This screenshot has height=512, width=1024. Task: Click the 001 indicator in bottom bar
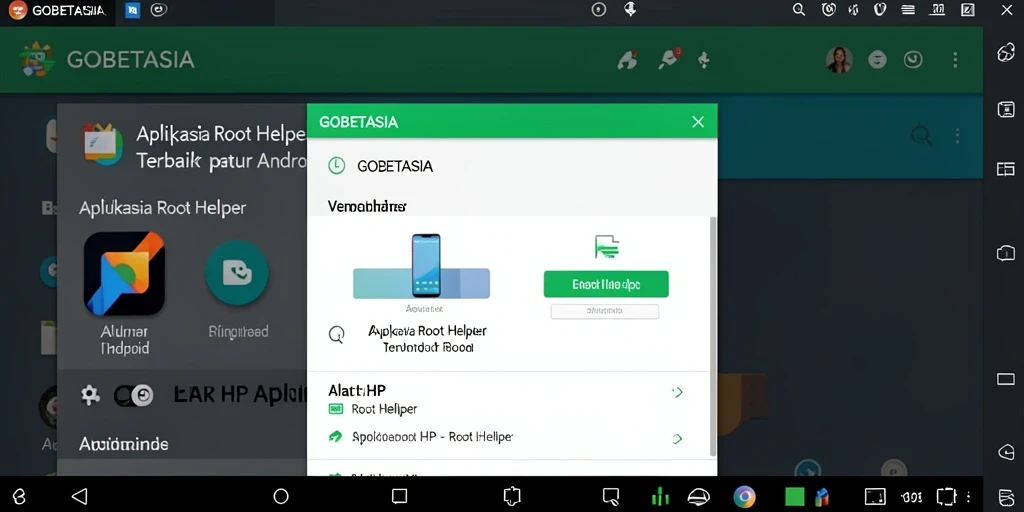(x=912, y=497)
